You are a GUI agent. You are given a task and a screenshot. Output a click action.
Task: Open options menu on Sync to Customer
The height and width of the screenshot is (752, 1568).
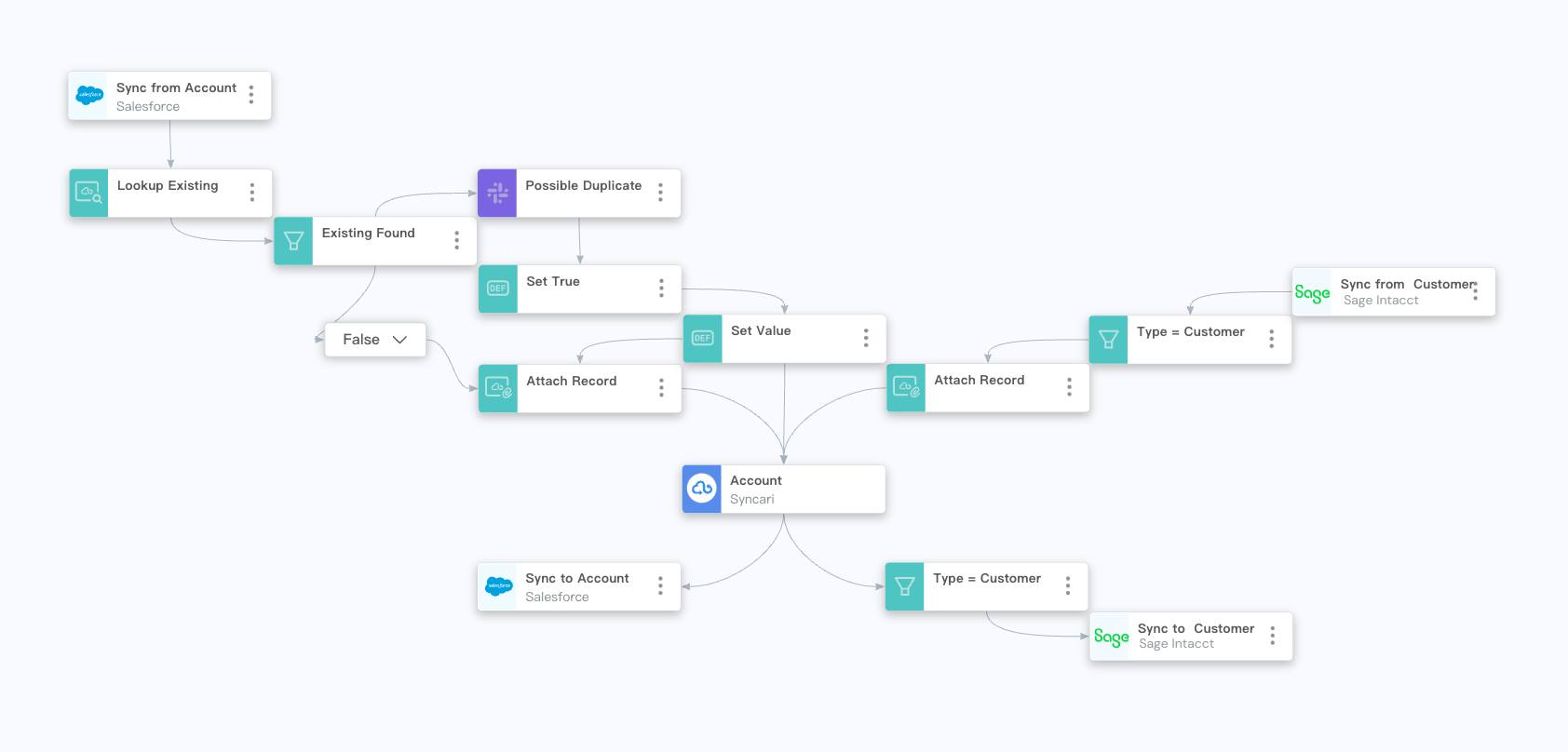click(x=1273, y=637)
